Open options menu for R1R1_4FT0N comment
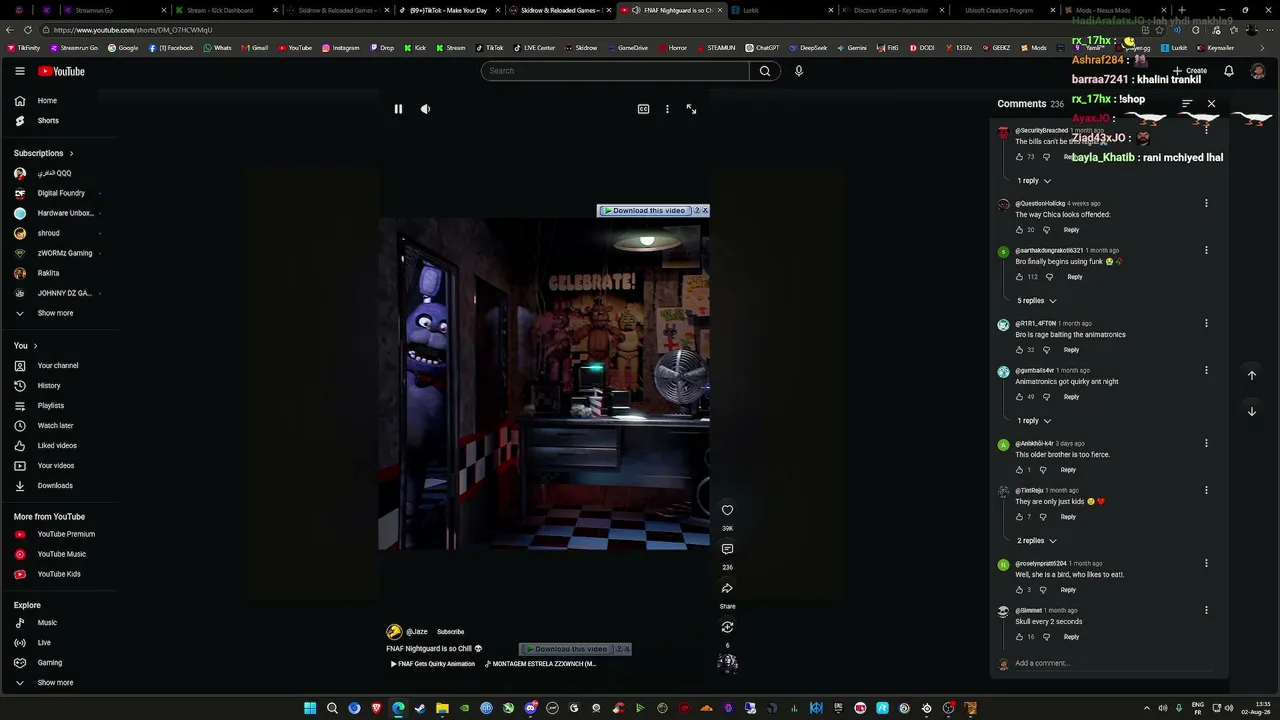 (x=1206, y=323)
